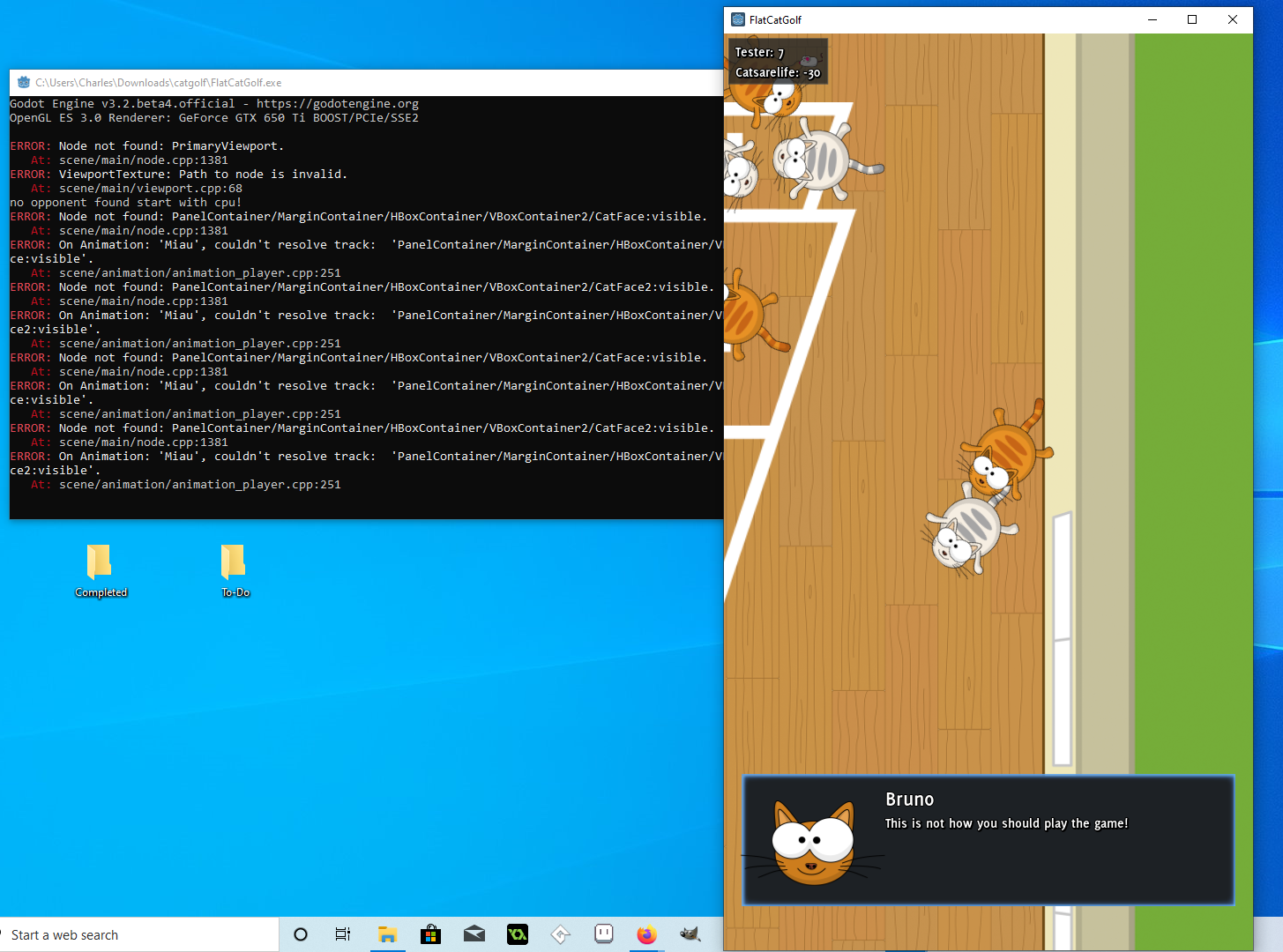Open Firefox from the taskbar
Screen dimensions: 1283x952
point(647,934)
